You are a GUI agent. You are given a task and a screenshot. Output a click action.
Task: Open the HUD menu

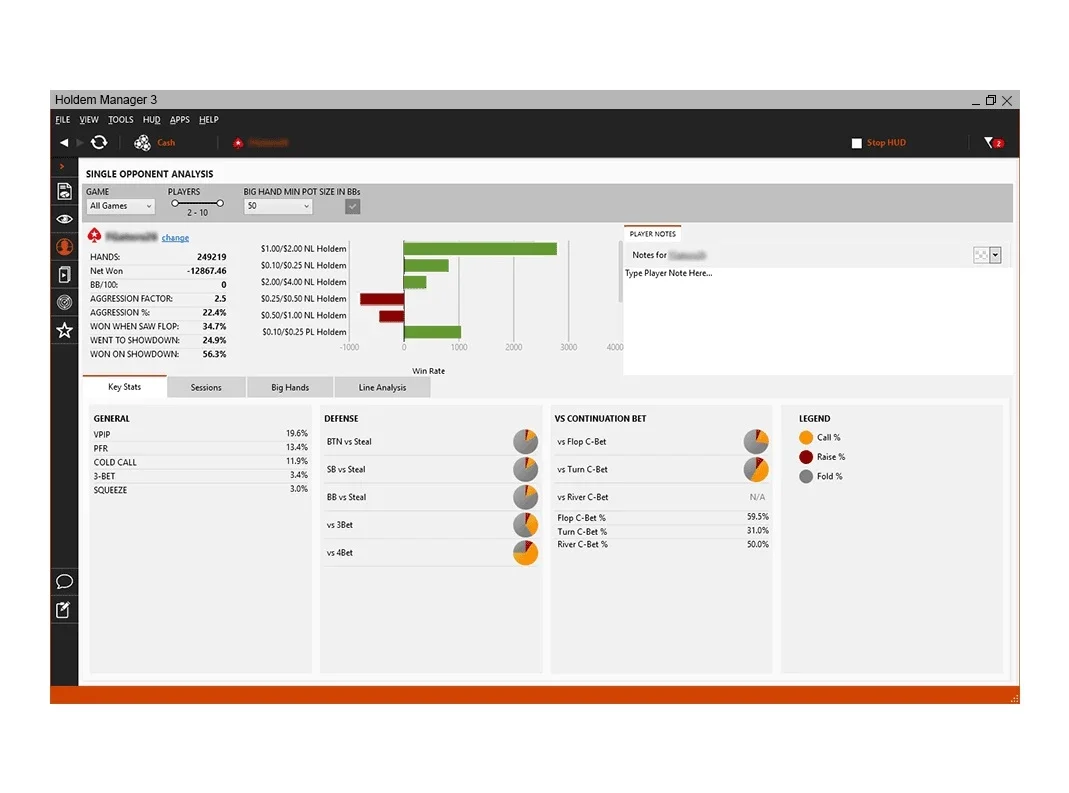tap(151, 119)
